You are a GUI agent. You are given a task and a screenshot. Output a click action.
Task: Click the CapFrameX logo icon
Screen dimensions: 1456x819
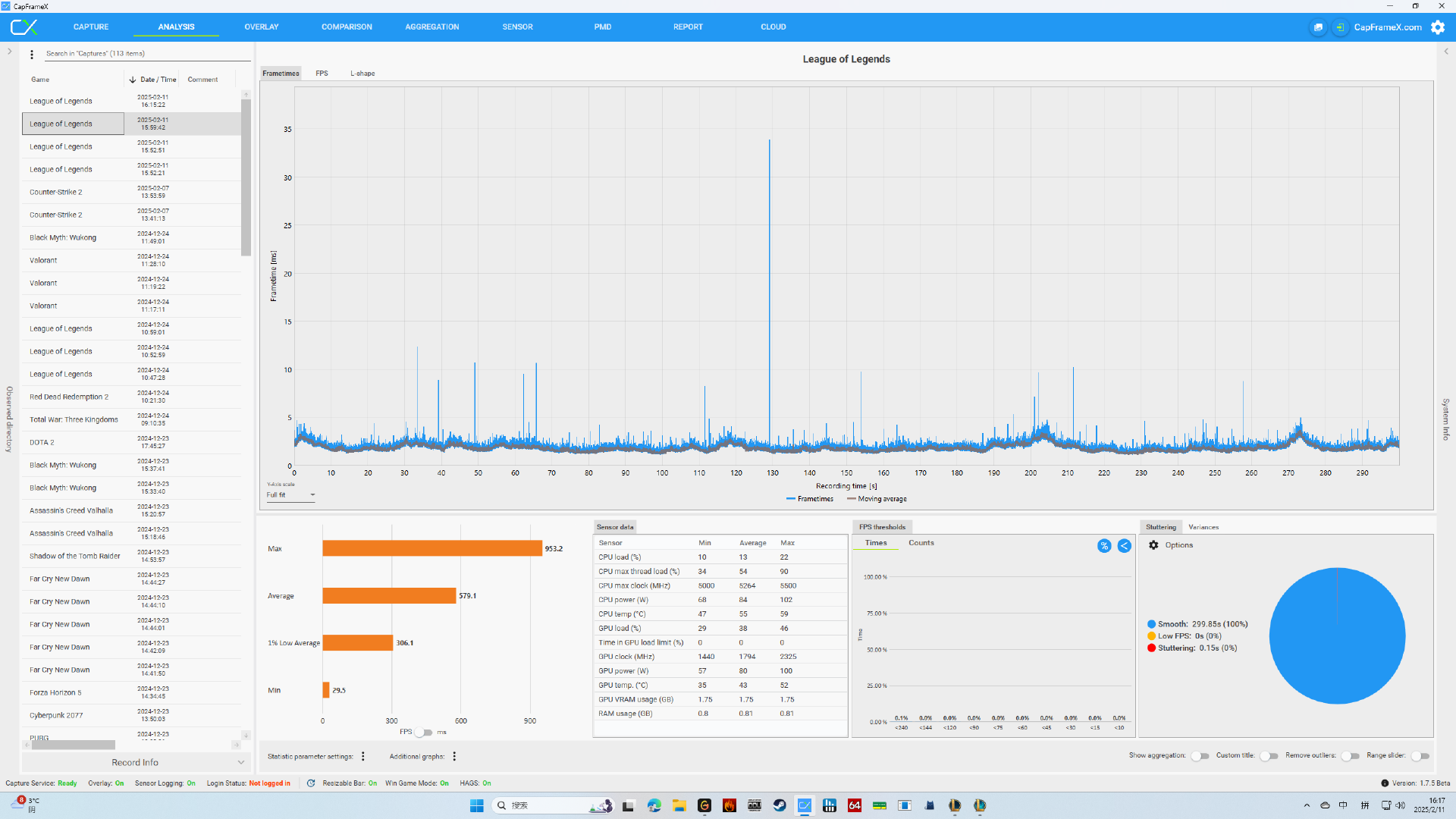24,27
